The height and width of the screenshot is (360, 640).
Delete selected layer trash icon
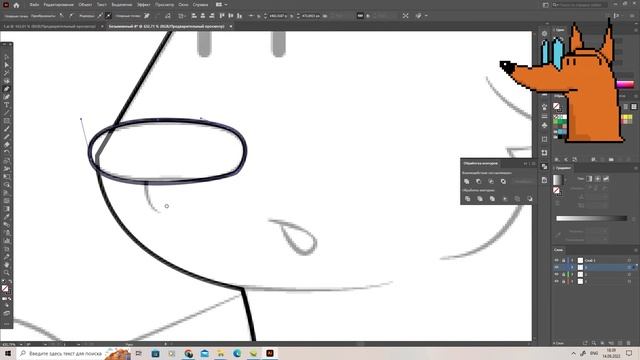click(x=629, y=343)
